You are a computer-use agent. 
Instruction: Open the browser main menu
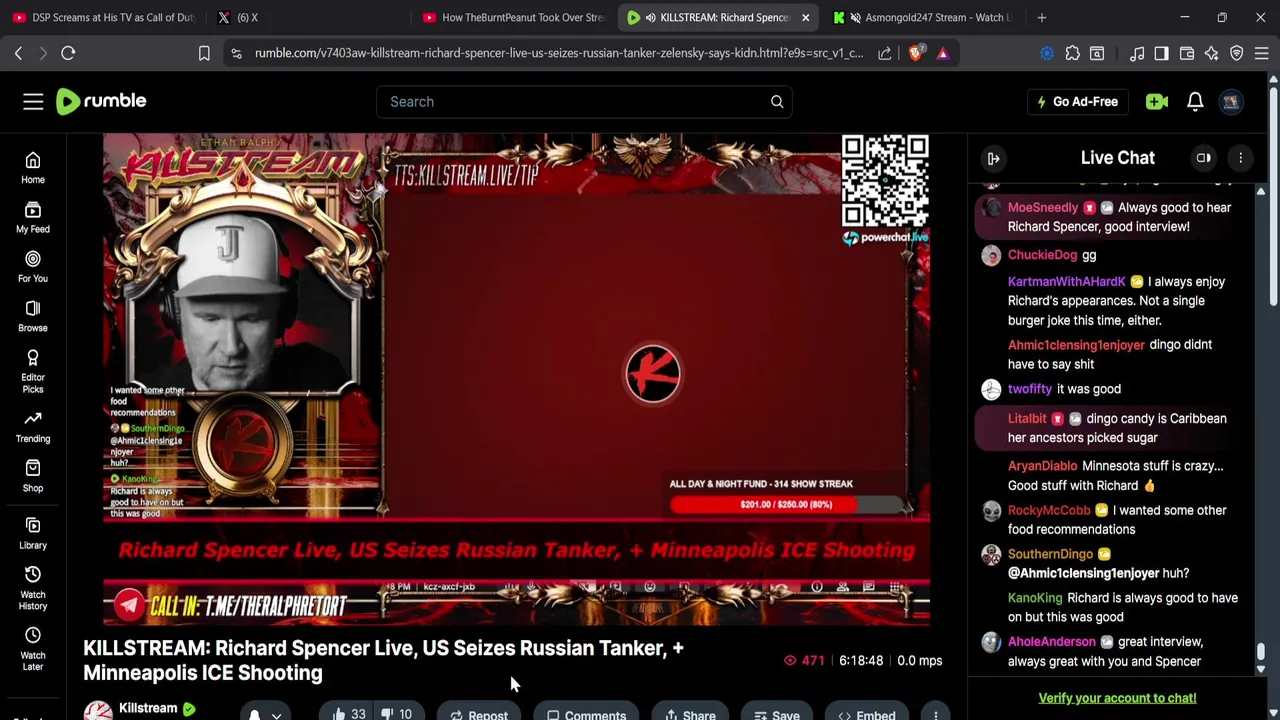click(1262, 53)
